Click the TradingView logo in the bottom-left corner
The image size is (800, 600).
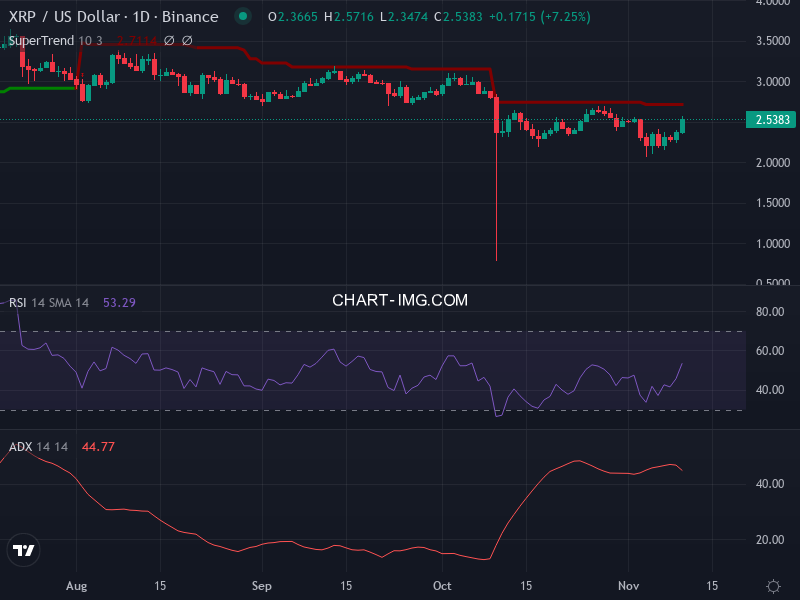point(24,549)
